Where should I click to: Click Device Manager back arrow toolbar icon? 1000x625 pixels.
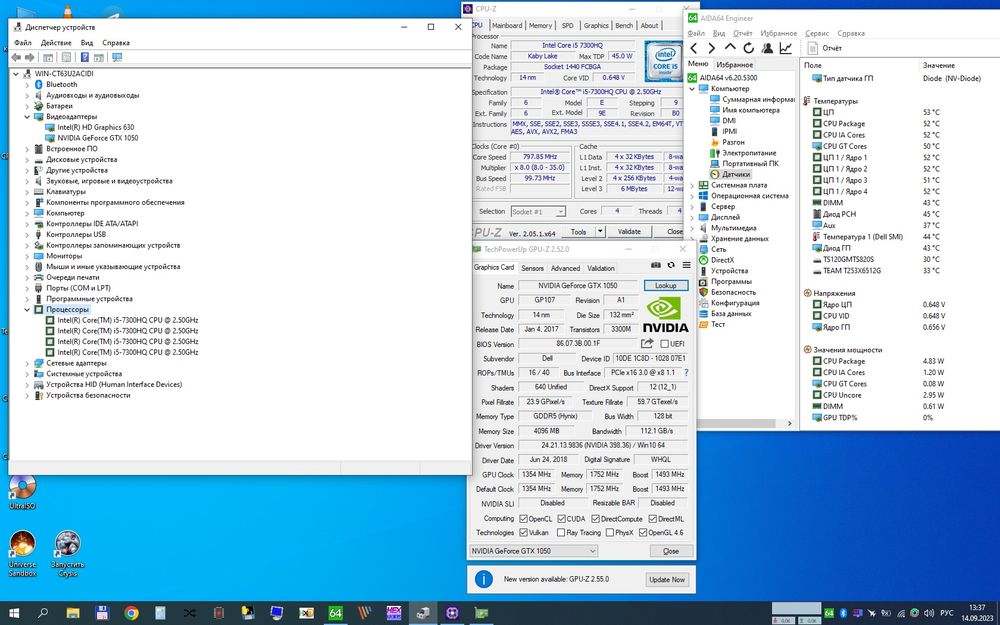tap(16, 57)
